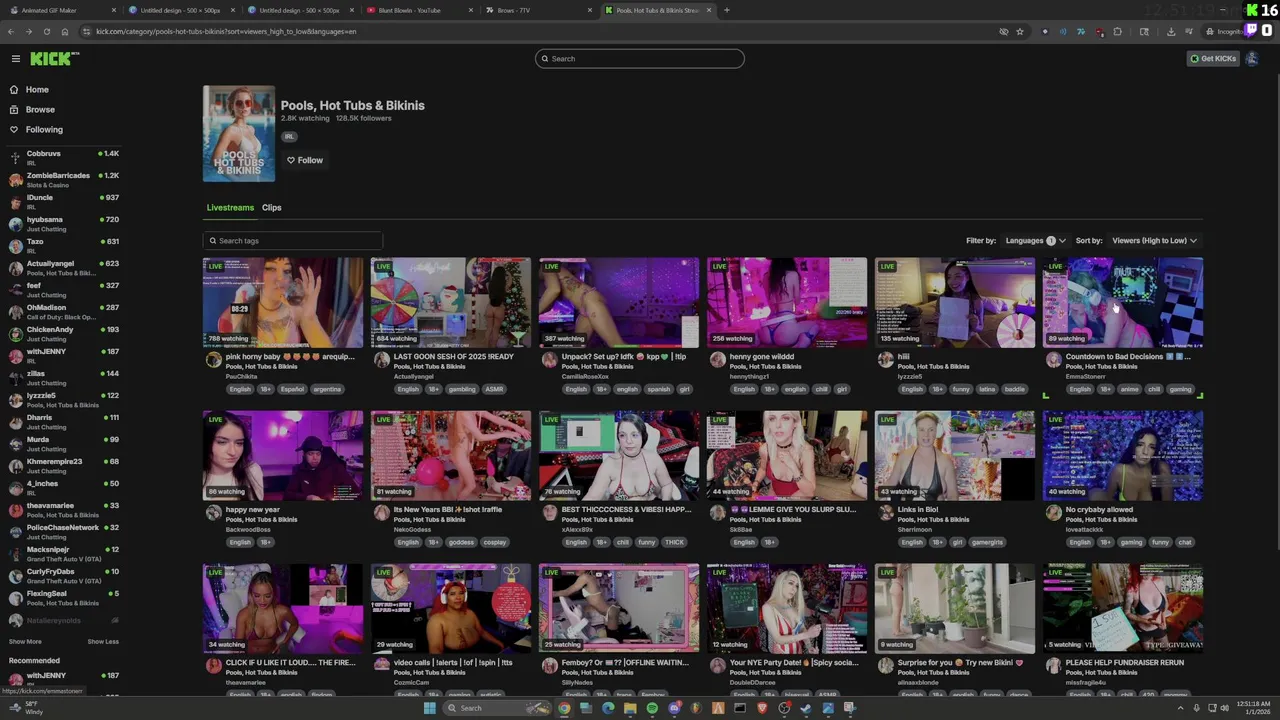Switch to the Livestreams tab

click(x=230, y=208)
